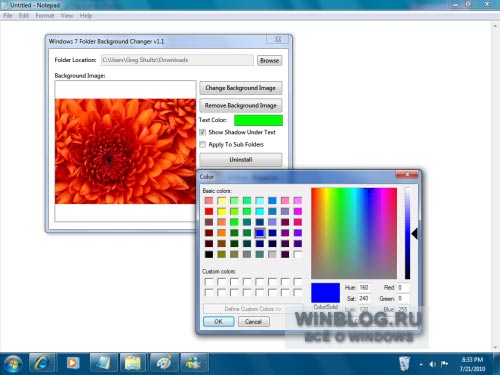Click the Folder Location path field
Image resolution: width=500 pixels, height=375 pixels.
pyautogui.click(x=177, y=60)
